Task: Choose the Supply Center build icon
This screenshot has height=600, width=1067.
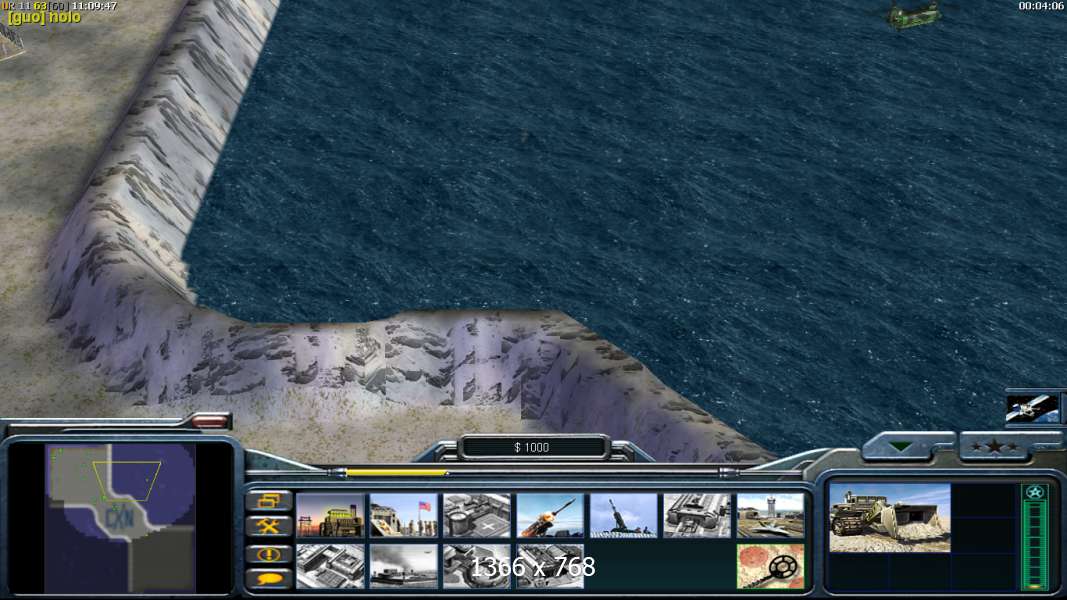Action: point(477,515)
